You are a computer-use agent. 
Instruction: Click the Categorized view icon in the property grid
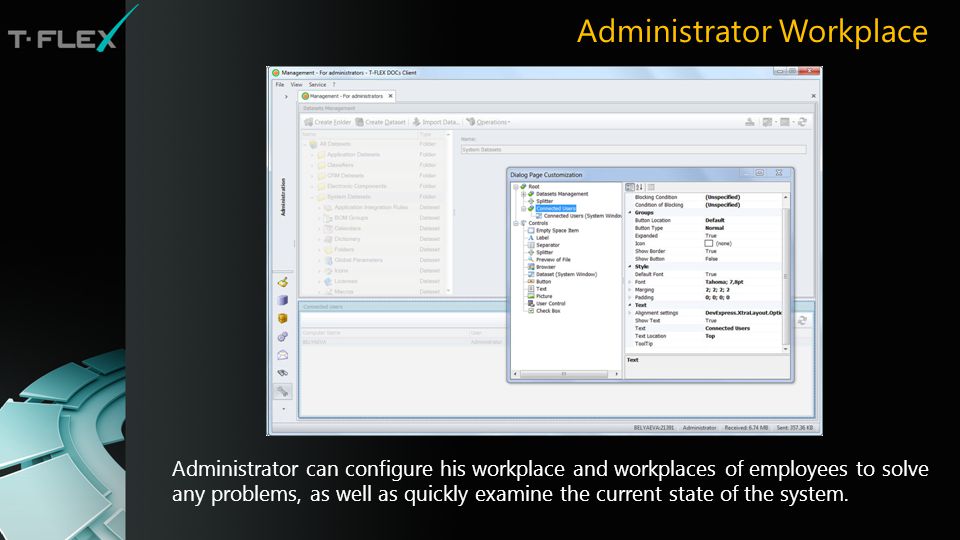point(629,187)
